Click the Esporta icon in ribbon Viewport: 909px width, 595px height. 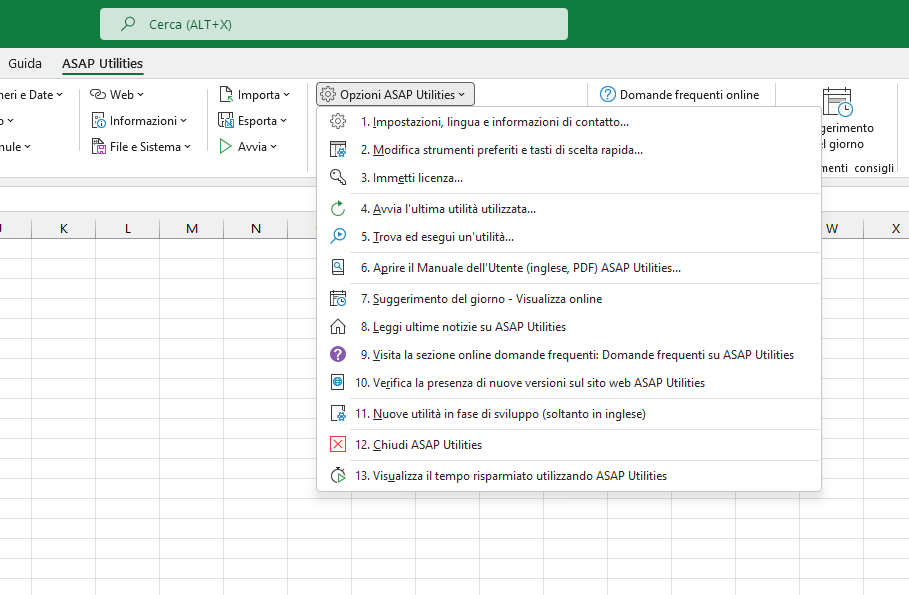(226, 121)
